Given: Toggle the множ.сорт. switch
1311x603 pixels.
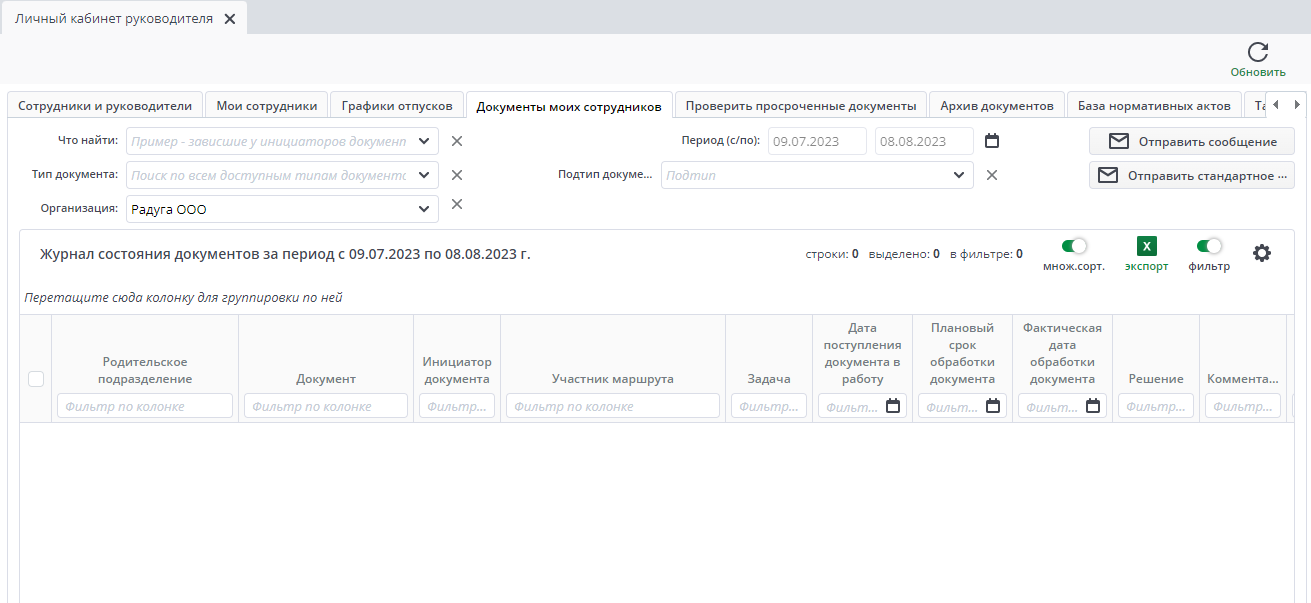Looking at the screenshot, I should click(x=1074, y=246).
